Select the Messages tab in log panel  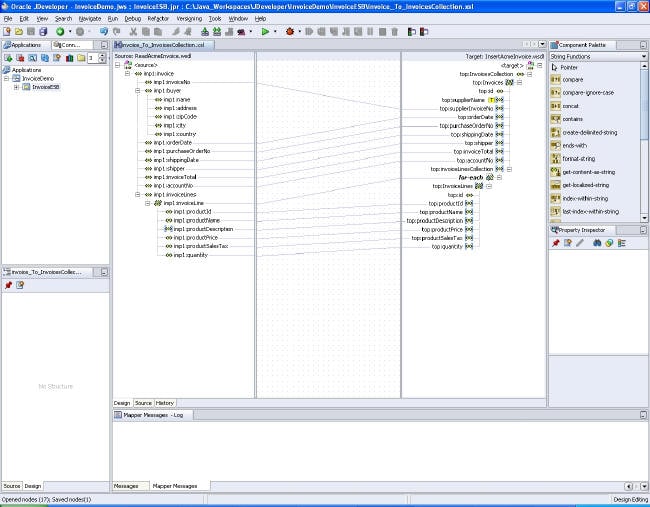[126, 486]
